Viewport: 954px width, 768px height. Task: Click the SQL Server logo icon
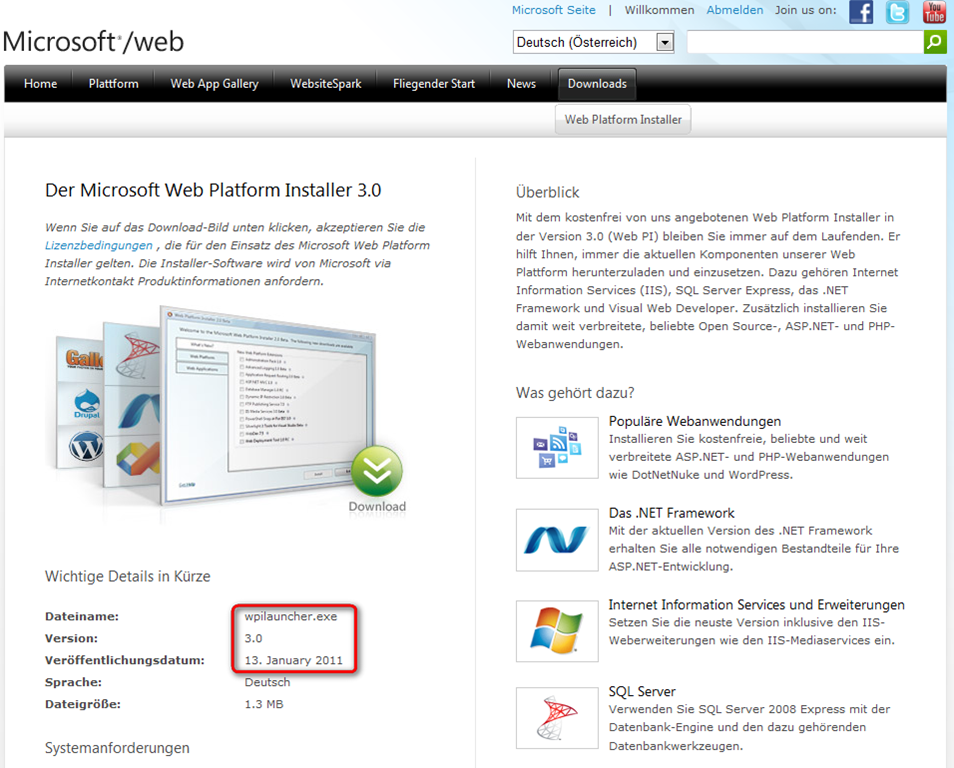[557, 718]
